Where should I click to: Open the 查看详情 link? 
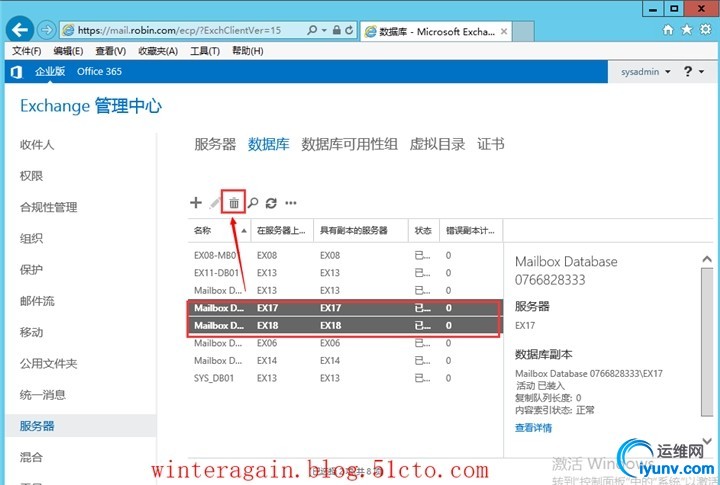click(x=533, y=428)
